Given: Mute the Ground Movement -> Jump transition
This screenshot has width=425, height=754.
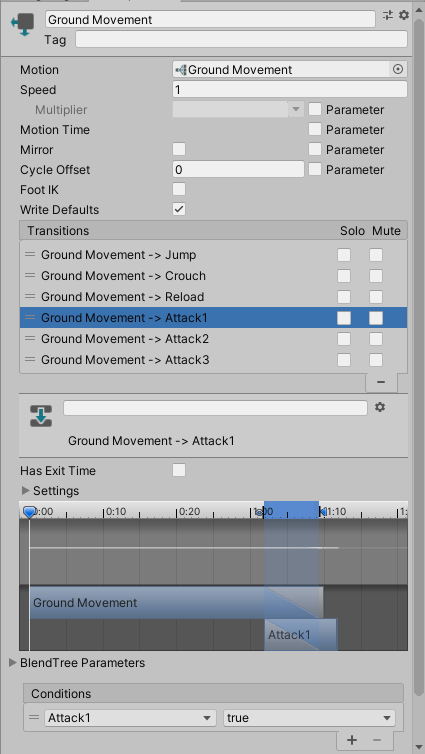Looking at the screenshot, I should (376, 255).
